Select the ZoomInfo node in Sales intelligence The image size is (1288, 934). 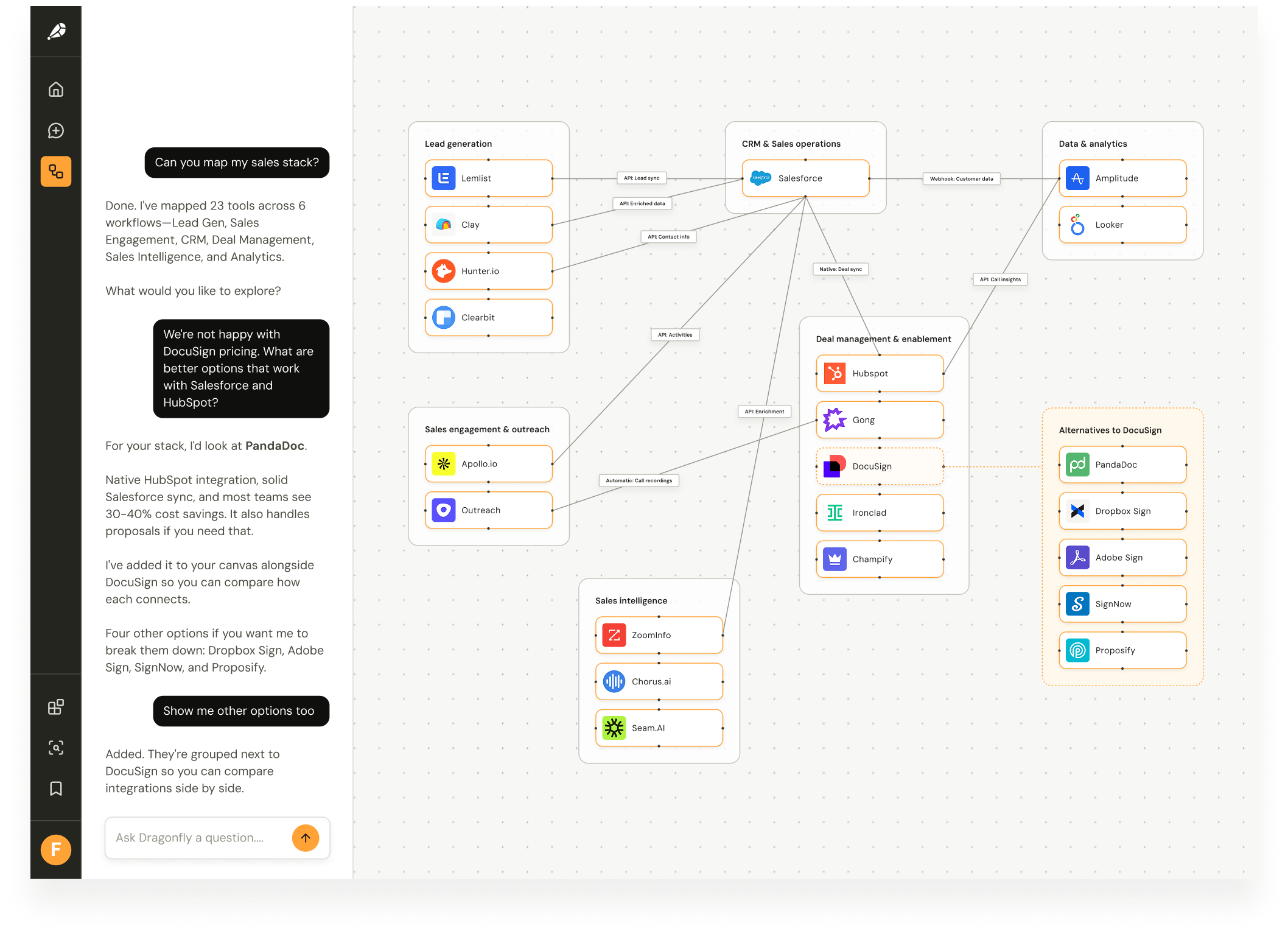[659, 635]
